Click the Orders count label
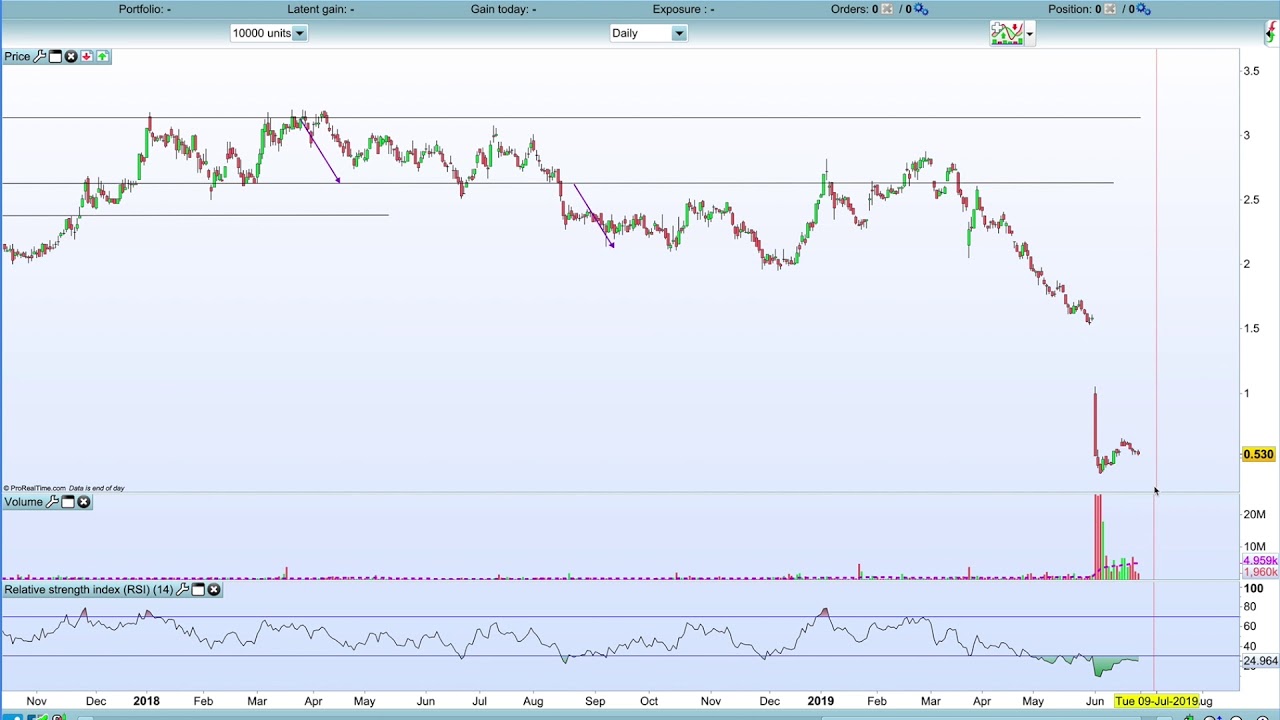 (x=854, y=9)
